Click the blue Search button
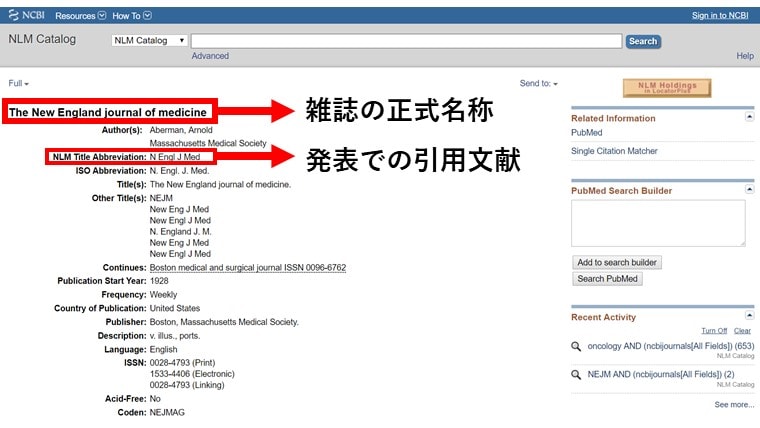The image size is (760, 428). pos(643,41)
